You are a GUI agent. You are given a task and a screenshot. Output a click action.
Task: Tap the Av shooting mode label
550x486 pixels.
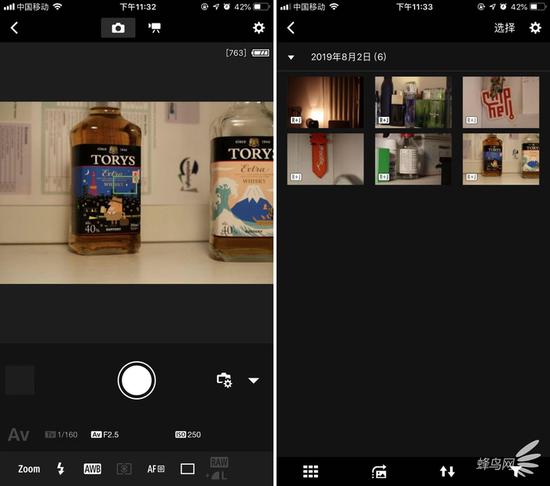click(x=18, y=435)
